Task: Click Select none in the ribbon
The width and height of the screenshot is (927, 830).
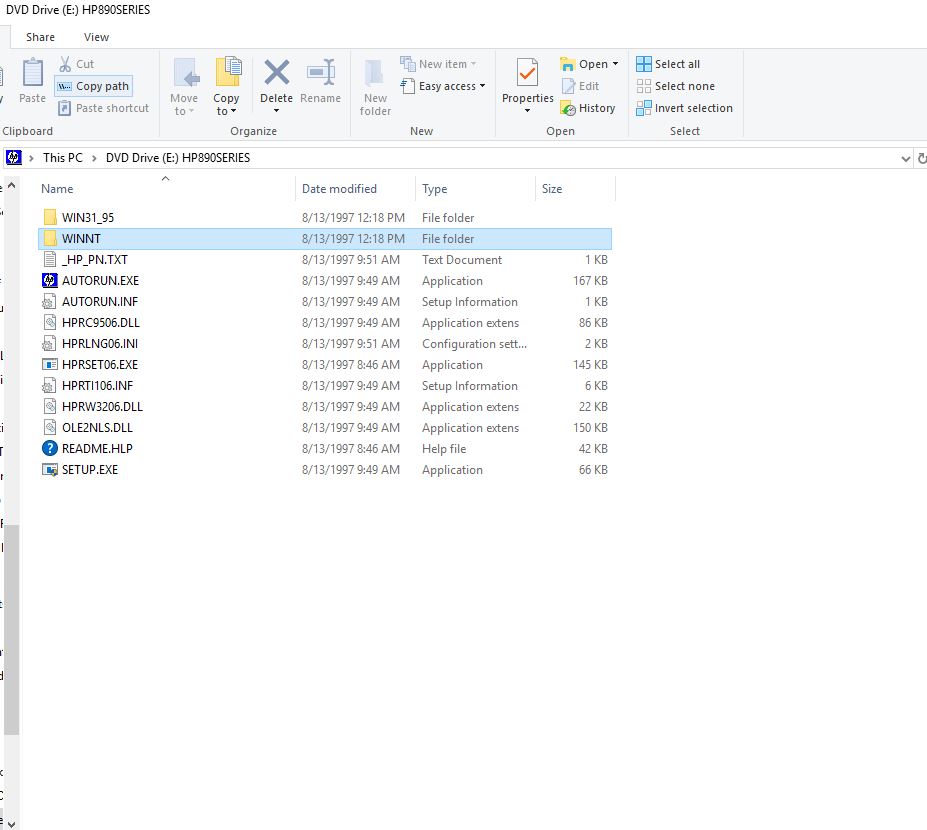Action: pyautogui.click(x=675, y=86)
